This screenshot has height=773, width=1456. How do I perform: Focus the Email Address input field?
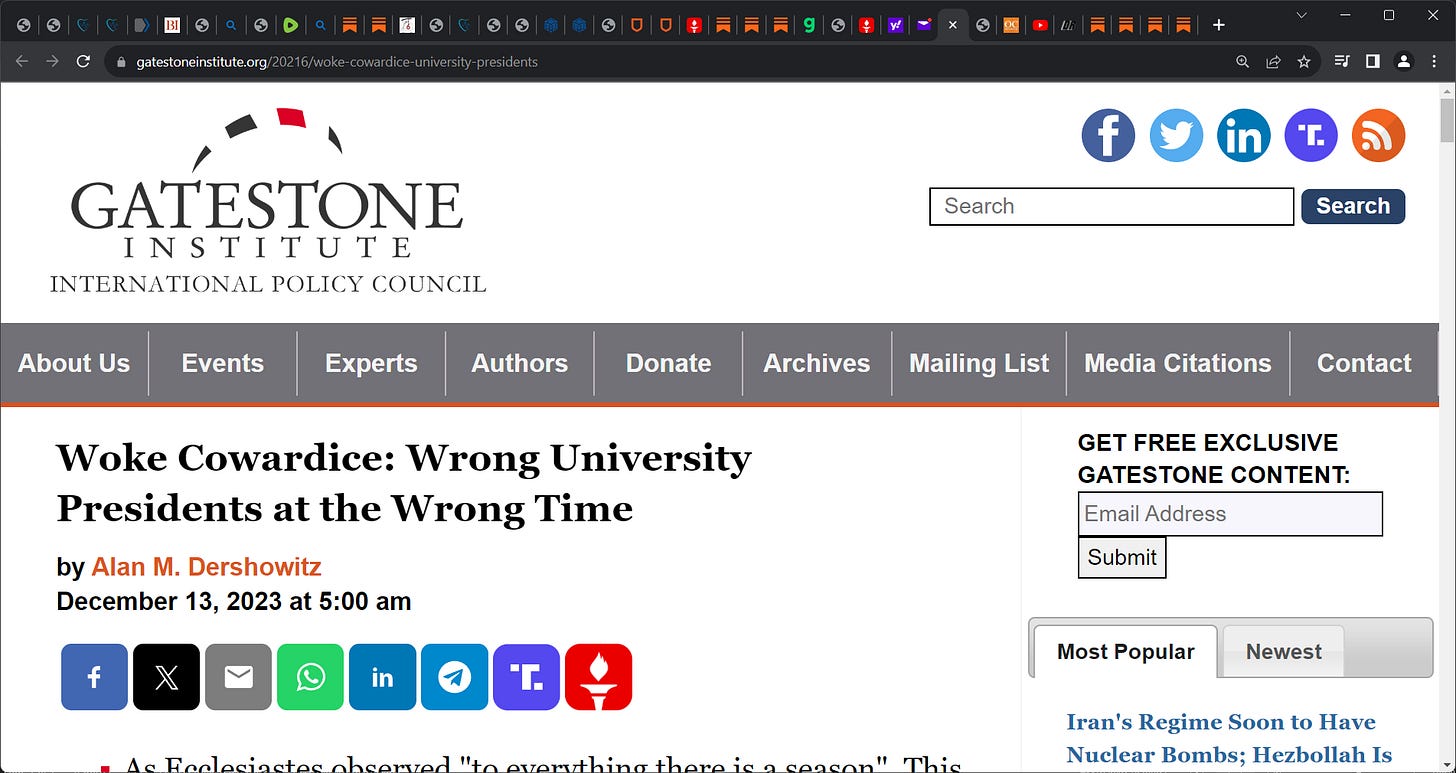tap(1230, 514)
